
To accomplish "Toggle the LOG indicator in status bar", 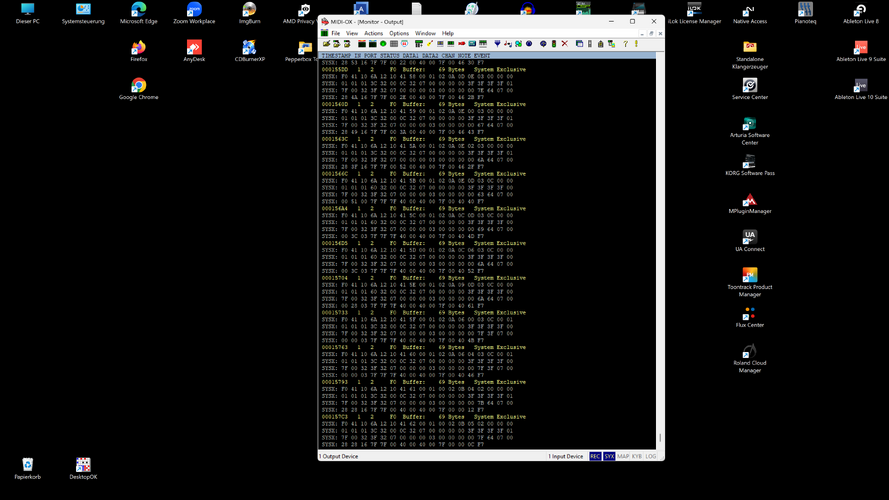I will 650,456.
